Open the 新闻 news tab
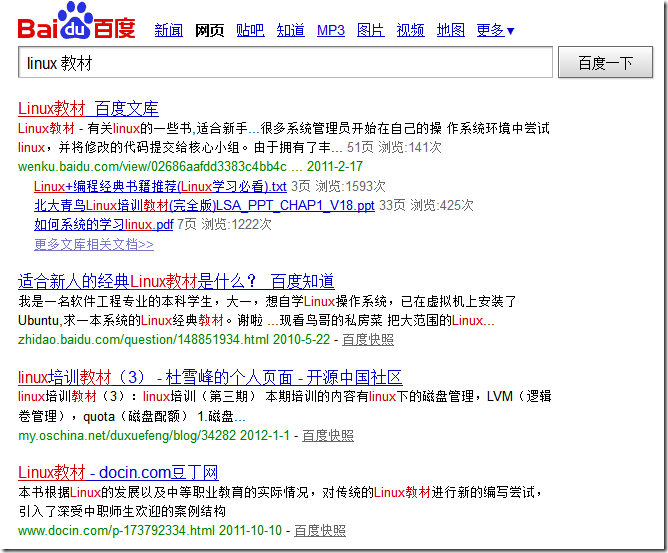The image size is (668, 553). [x=169, y=30]
